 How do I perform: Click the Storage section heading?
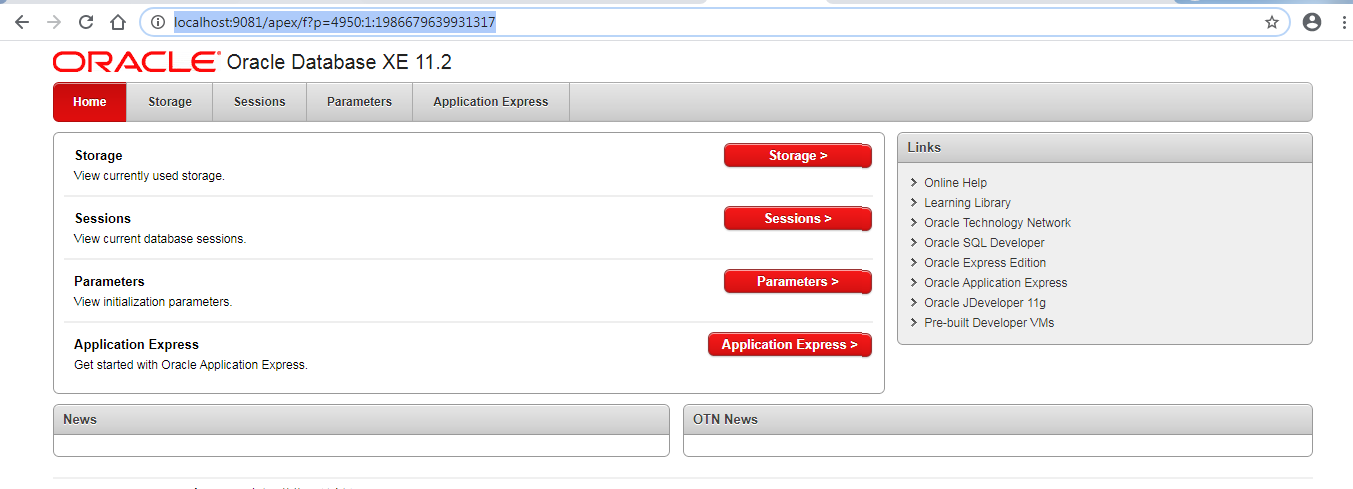tap(98, 156)
